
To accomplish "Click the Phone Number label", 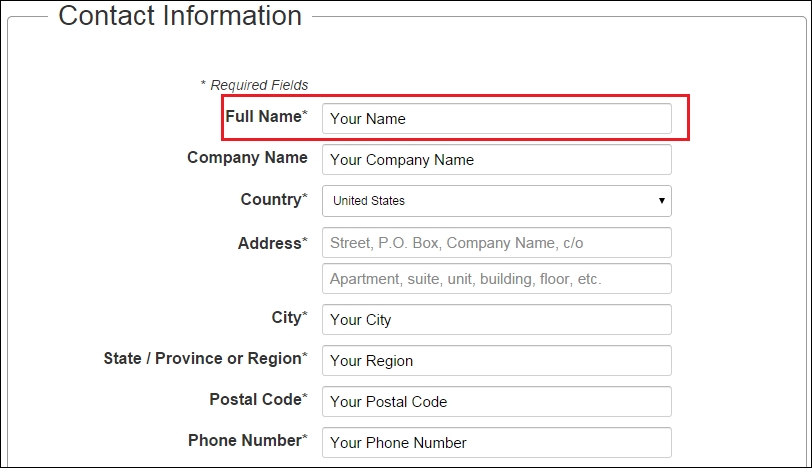I will pyautogui.click(x=245, y=440).
